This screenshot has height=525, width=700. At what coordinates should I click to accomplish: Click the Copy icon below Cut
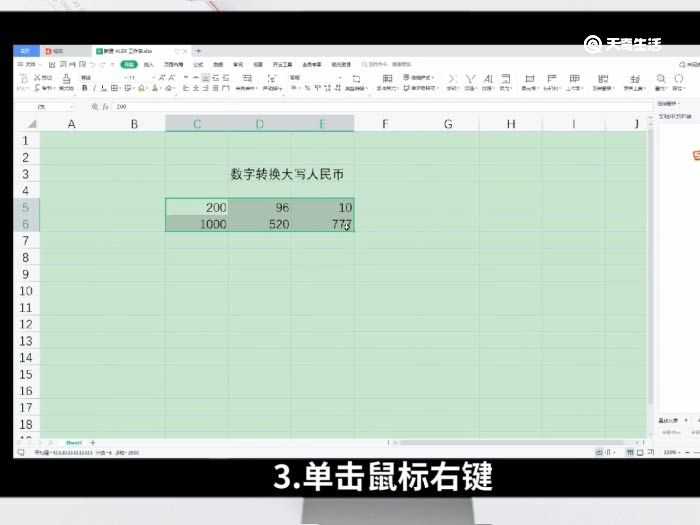point(38,88)
